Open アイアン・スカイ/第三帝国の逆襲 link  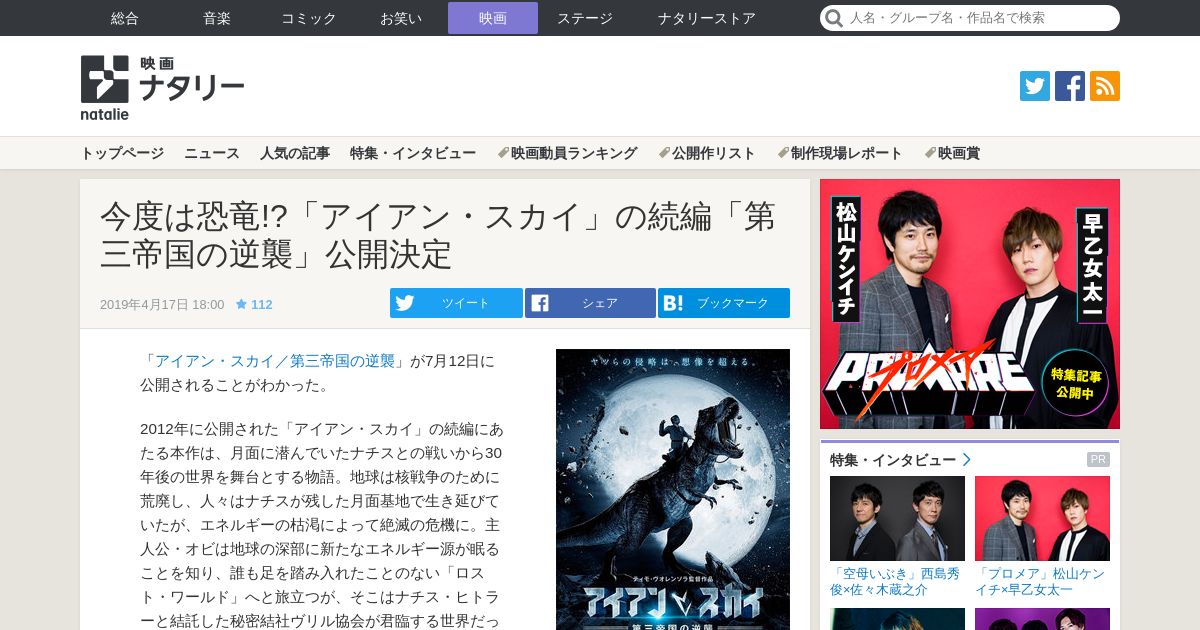(x=275, y=361)
